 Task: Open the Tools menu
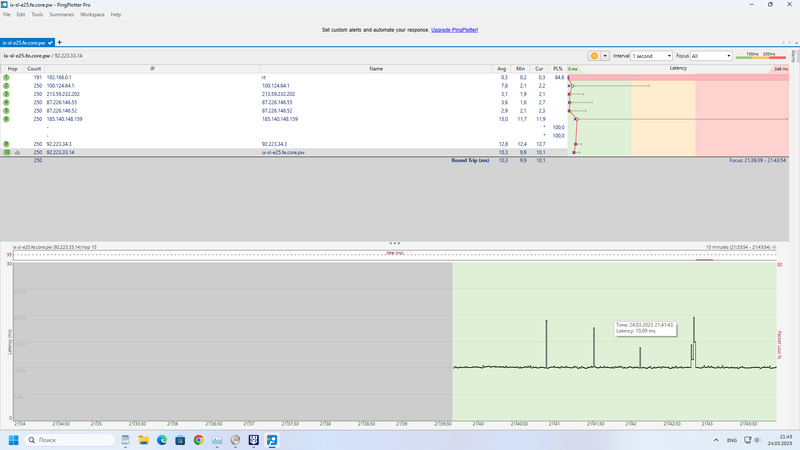coord(37,15)
